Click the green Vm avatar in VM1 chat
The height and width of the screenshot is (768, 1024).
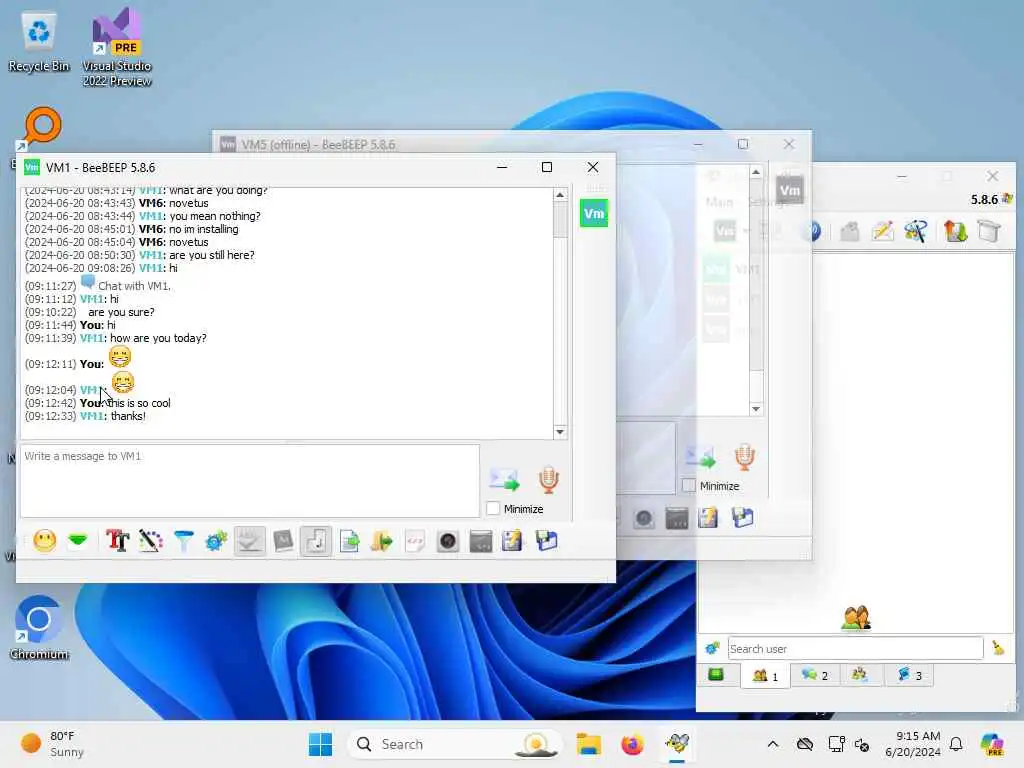pos(594,213)
